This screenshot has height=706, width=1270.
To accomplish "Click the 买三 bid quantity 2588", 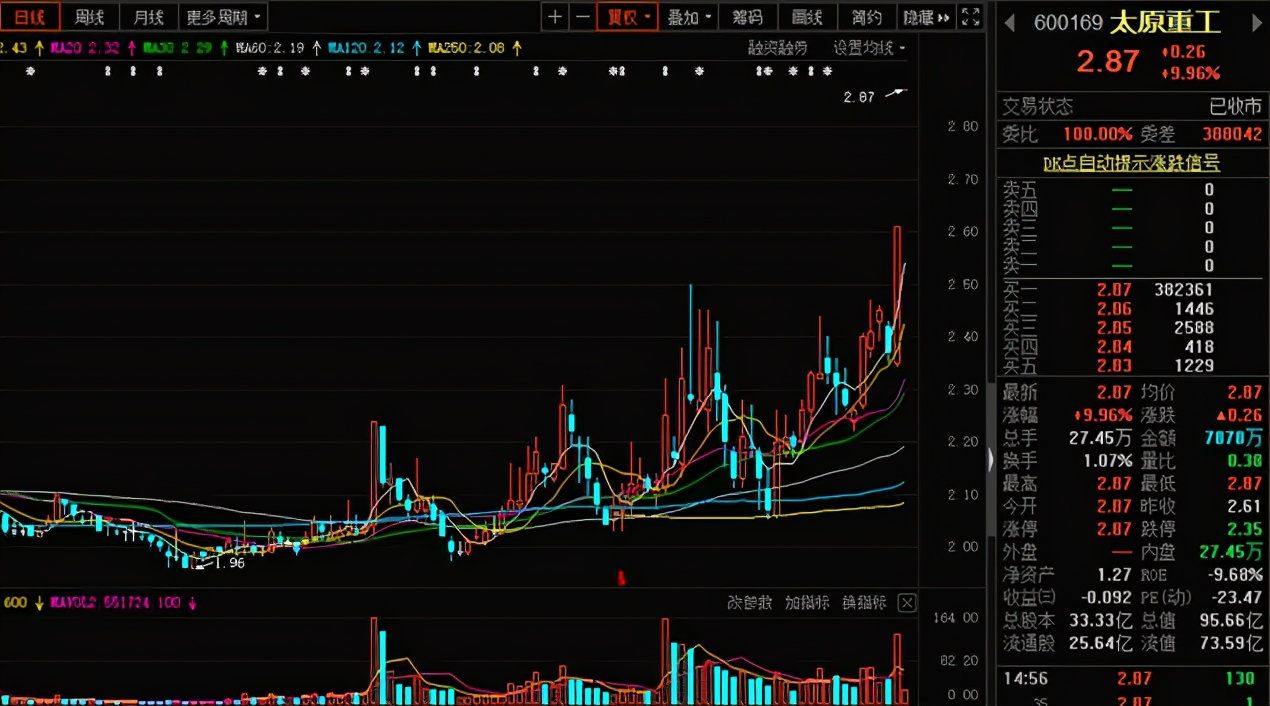I will point(1193,327).
